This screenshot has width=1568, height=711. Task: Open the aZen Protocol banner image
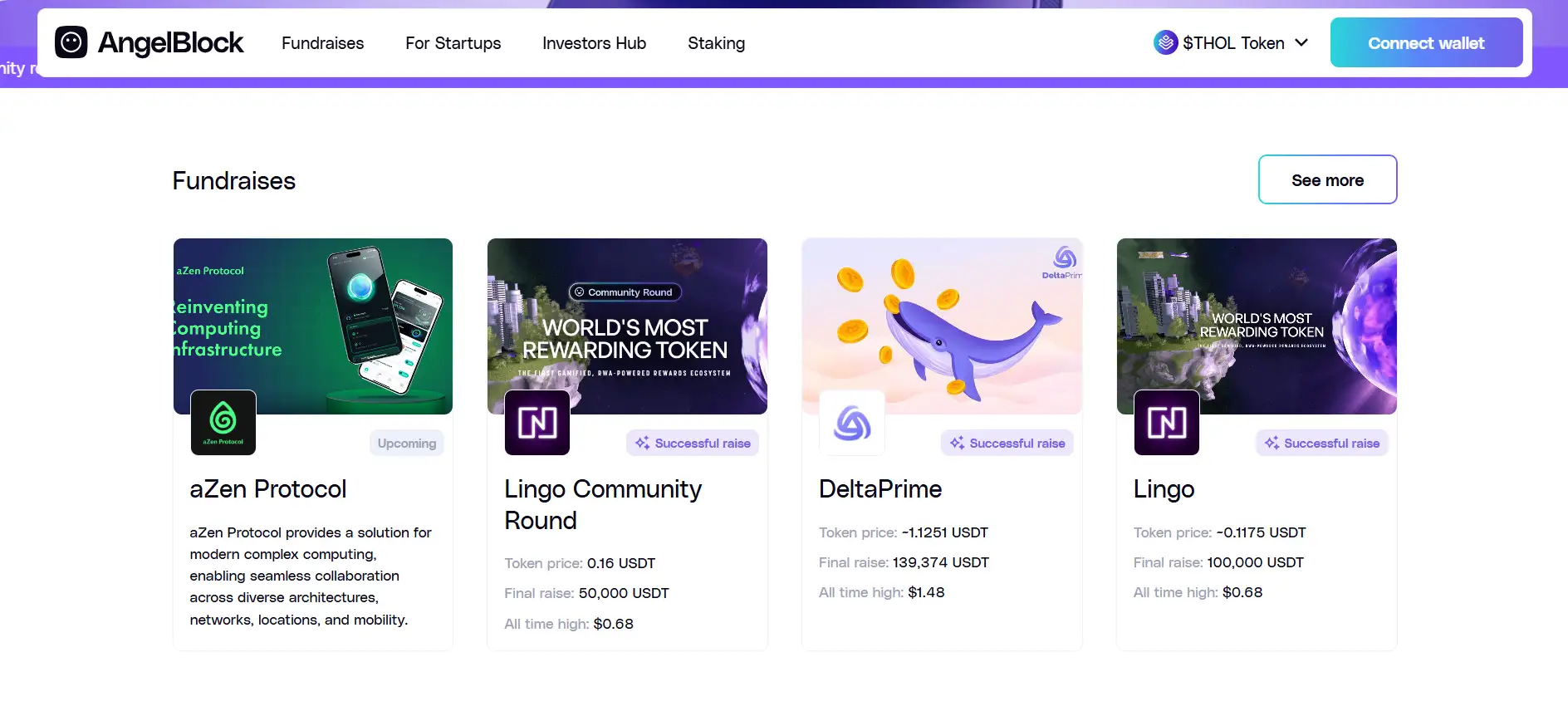(313, 324)
